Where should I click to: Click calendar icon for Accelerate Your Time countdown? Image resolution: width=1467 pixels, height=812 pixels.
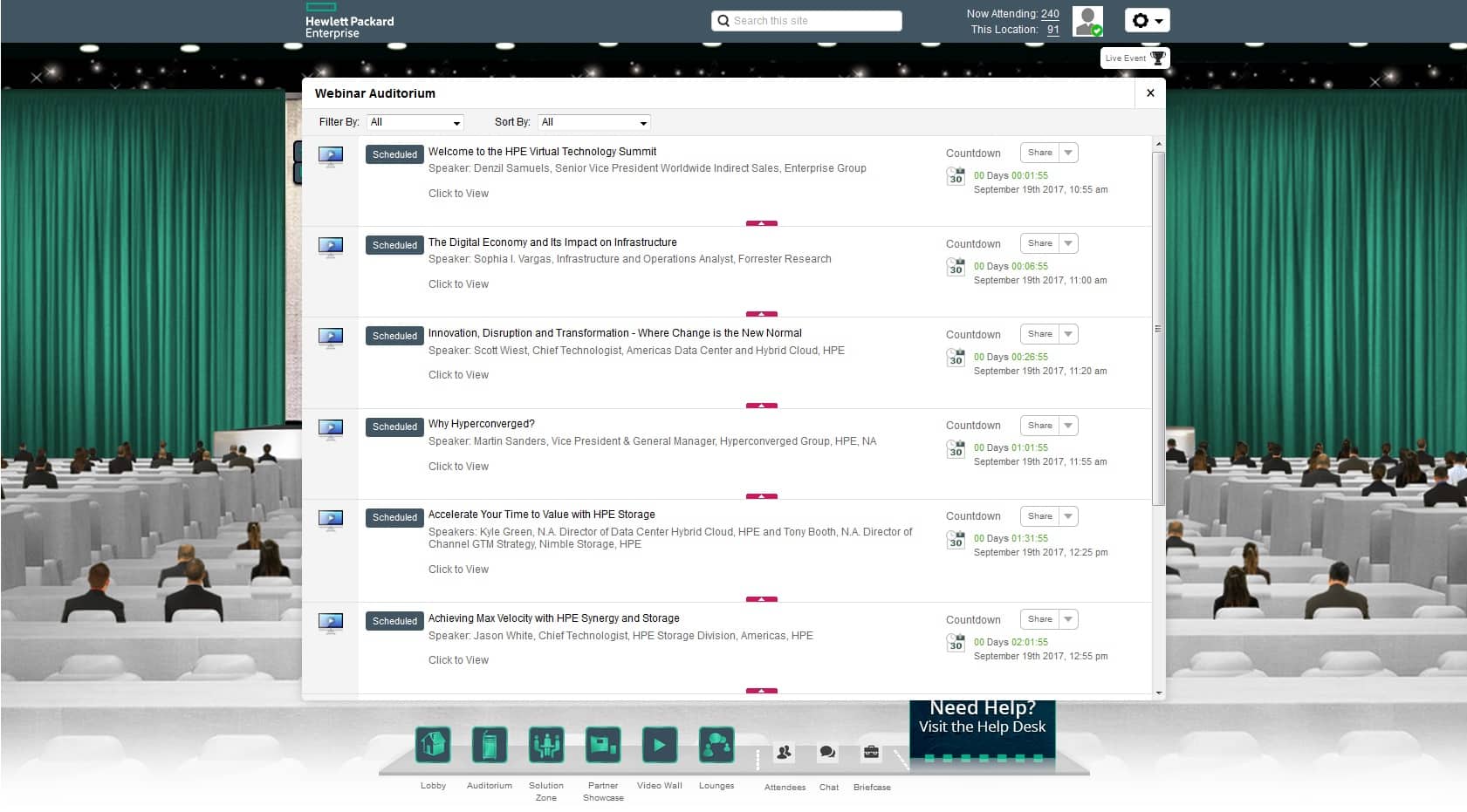(956, 540)
